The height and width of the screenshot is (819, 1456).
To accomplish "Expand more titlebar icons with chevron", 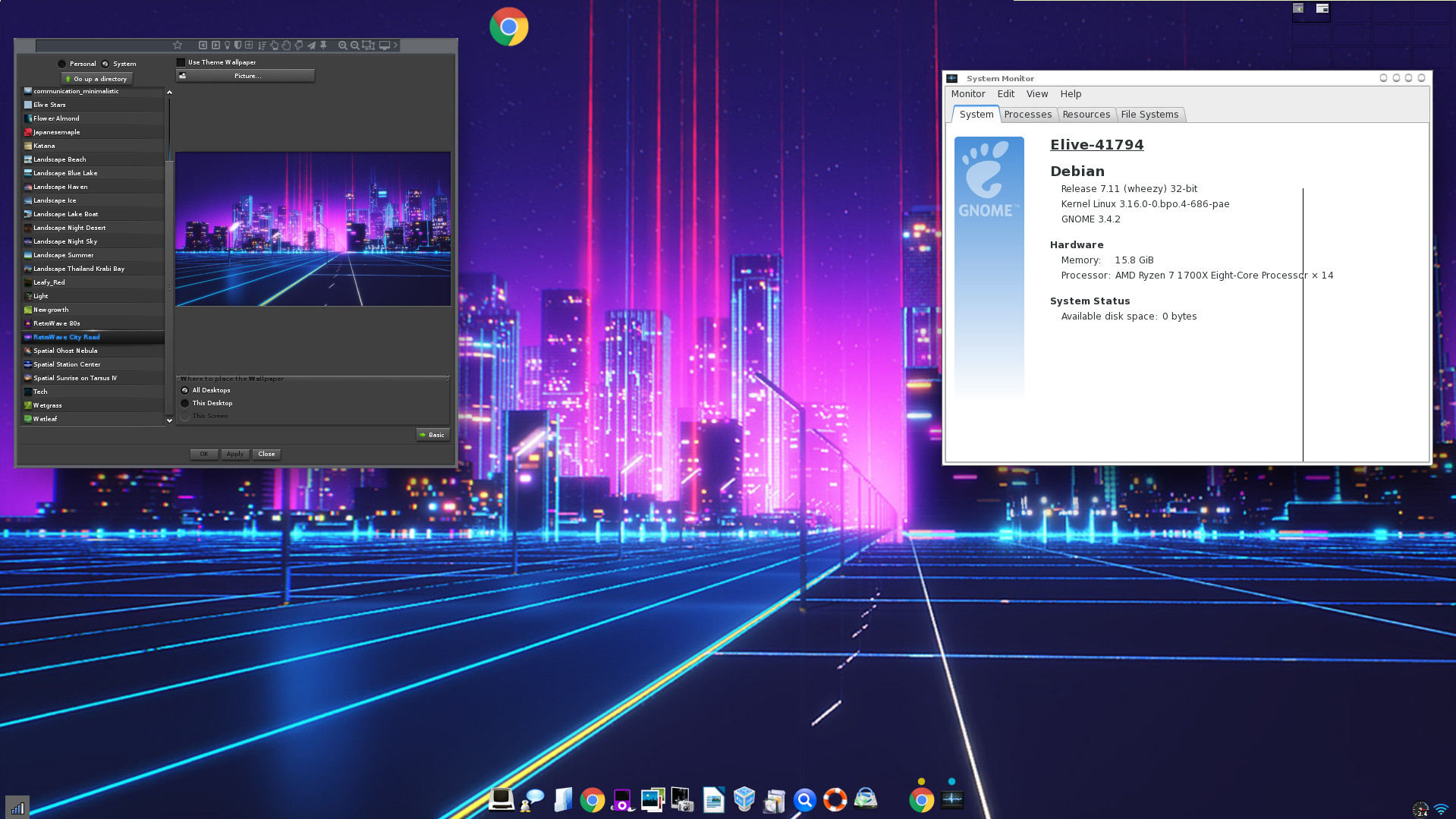I will (x=395, y=46).
